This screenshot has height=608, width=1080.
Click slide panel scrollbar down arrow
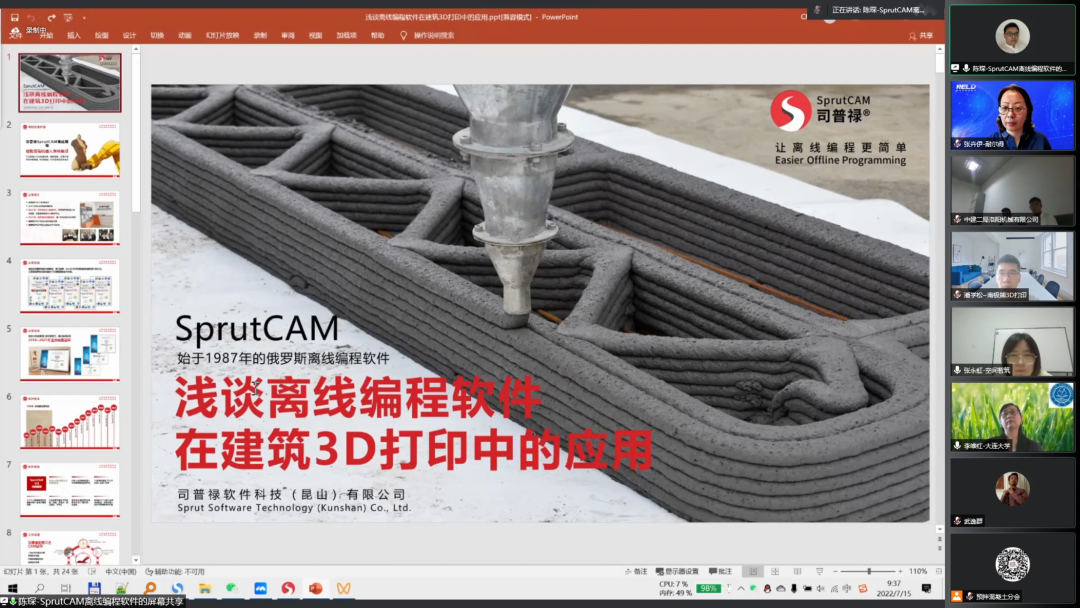[x=136, y=560]
